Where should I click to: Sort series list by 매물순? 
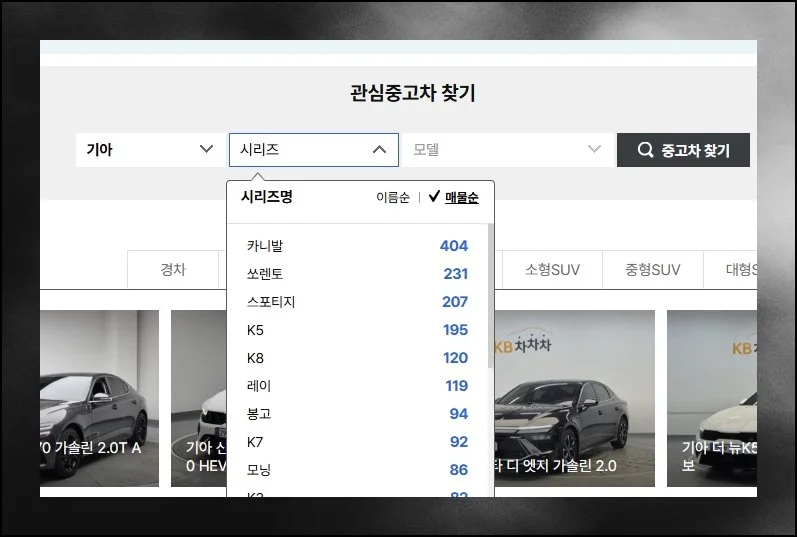pyautogui.click(x=461, y=198)
